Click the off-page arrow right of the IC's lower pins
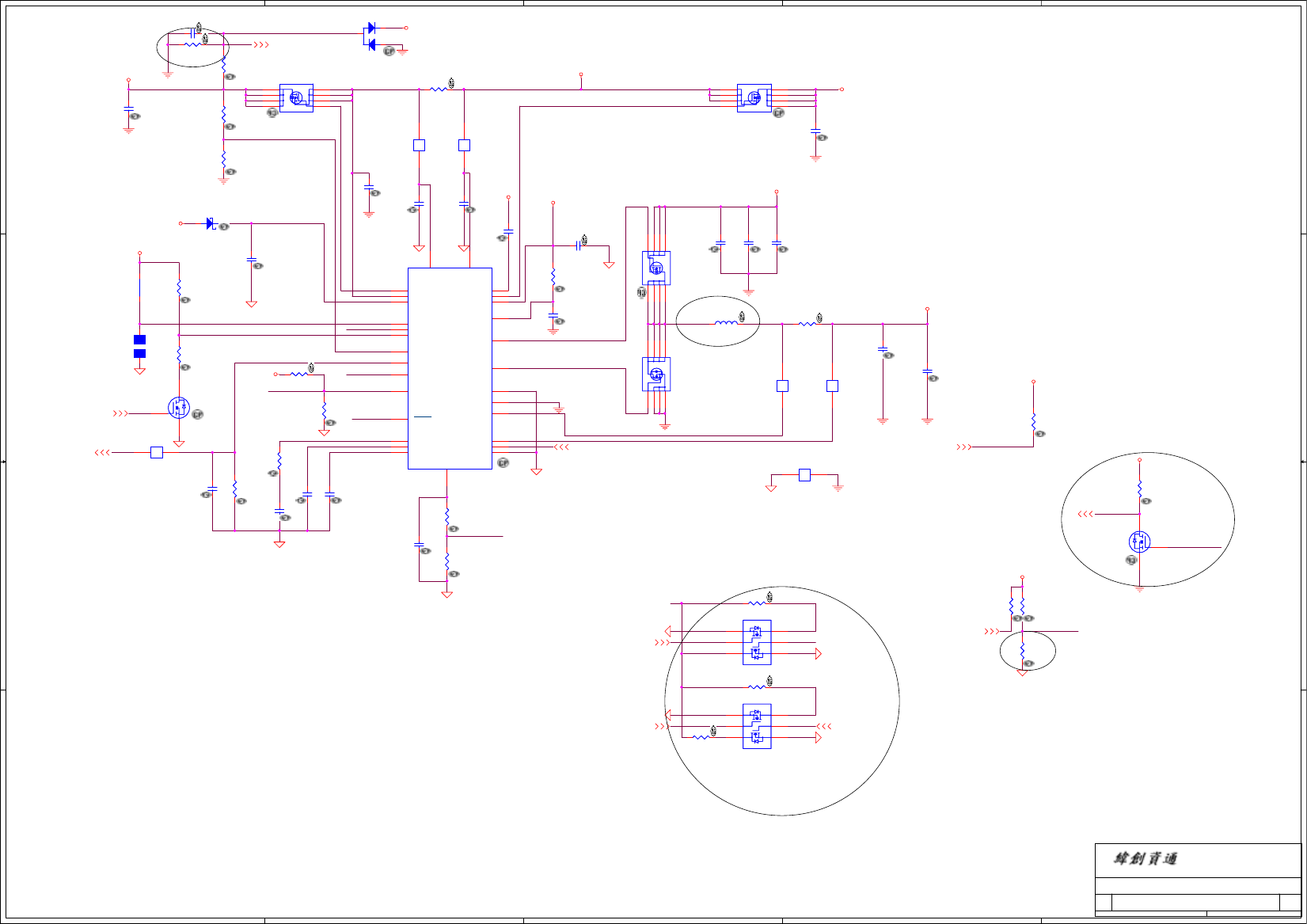The image size is (1307, 924). point(561,447)
